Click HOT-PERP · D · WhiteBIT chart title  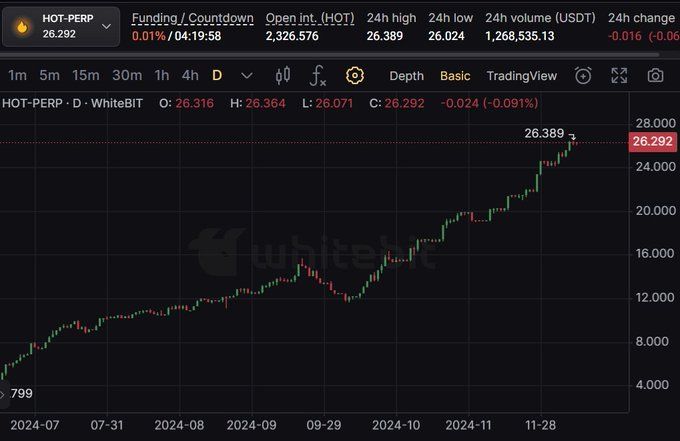(72, 103)
